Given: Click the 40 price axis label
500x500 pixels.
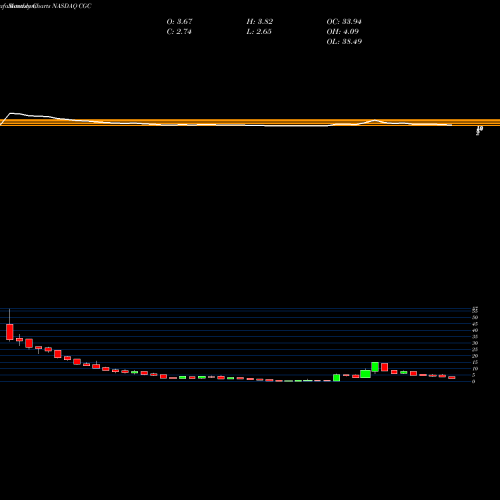Looking at the screenshot, I should (475, 330).
